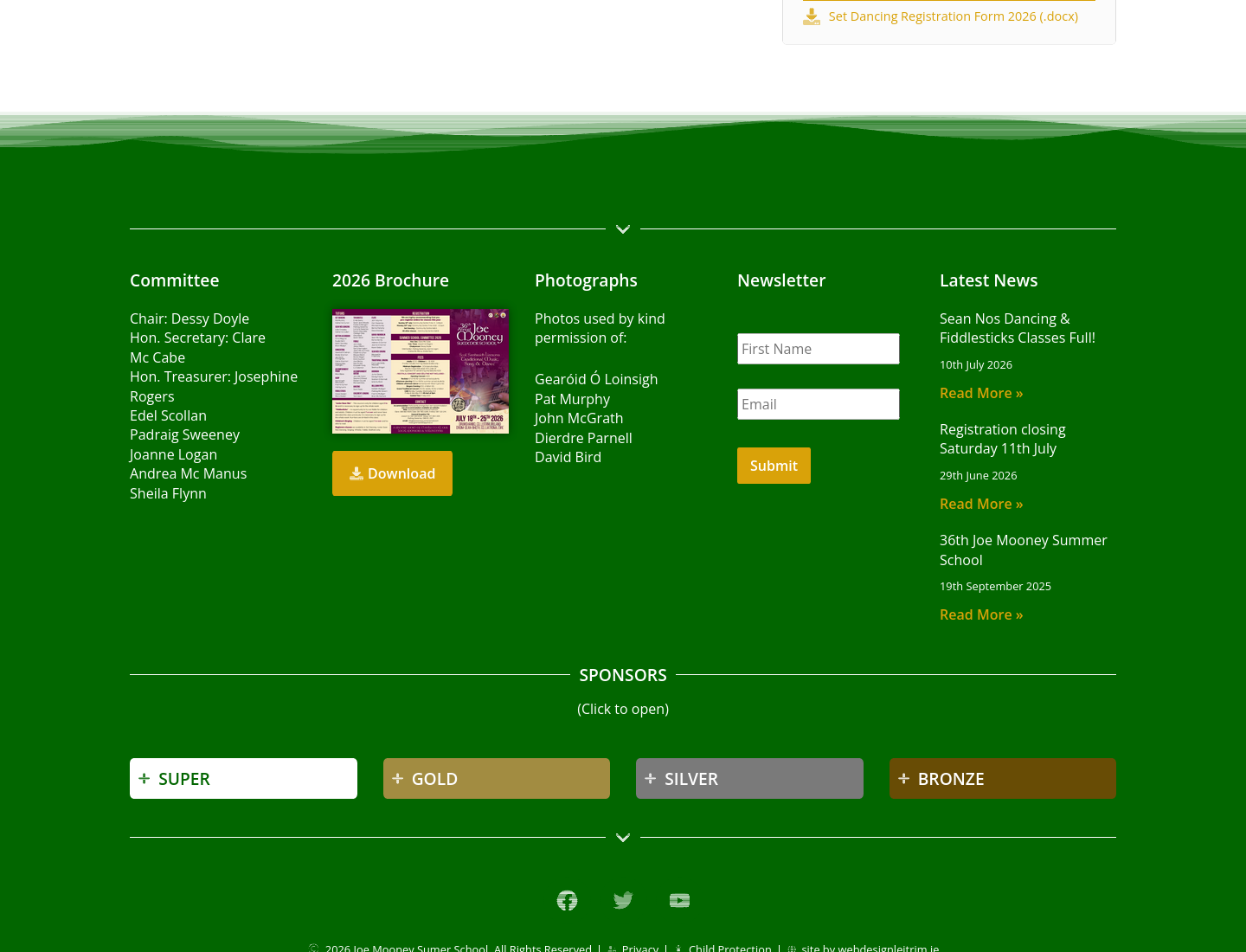Expand the BRONZE sponsors accordion
Image resolution: width=1246 pixels, height=952 pixels.
pyautogui.click(x=1003, y=779)
